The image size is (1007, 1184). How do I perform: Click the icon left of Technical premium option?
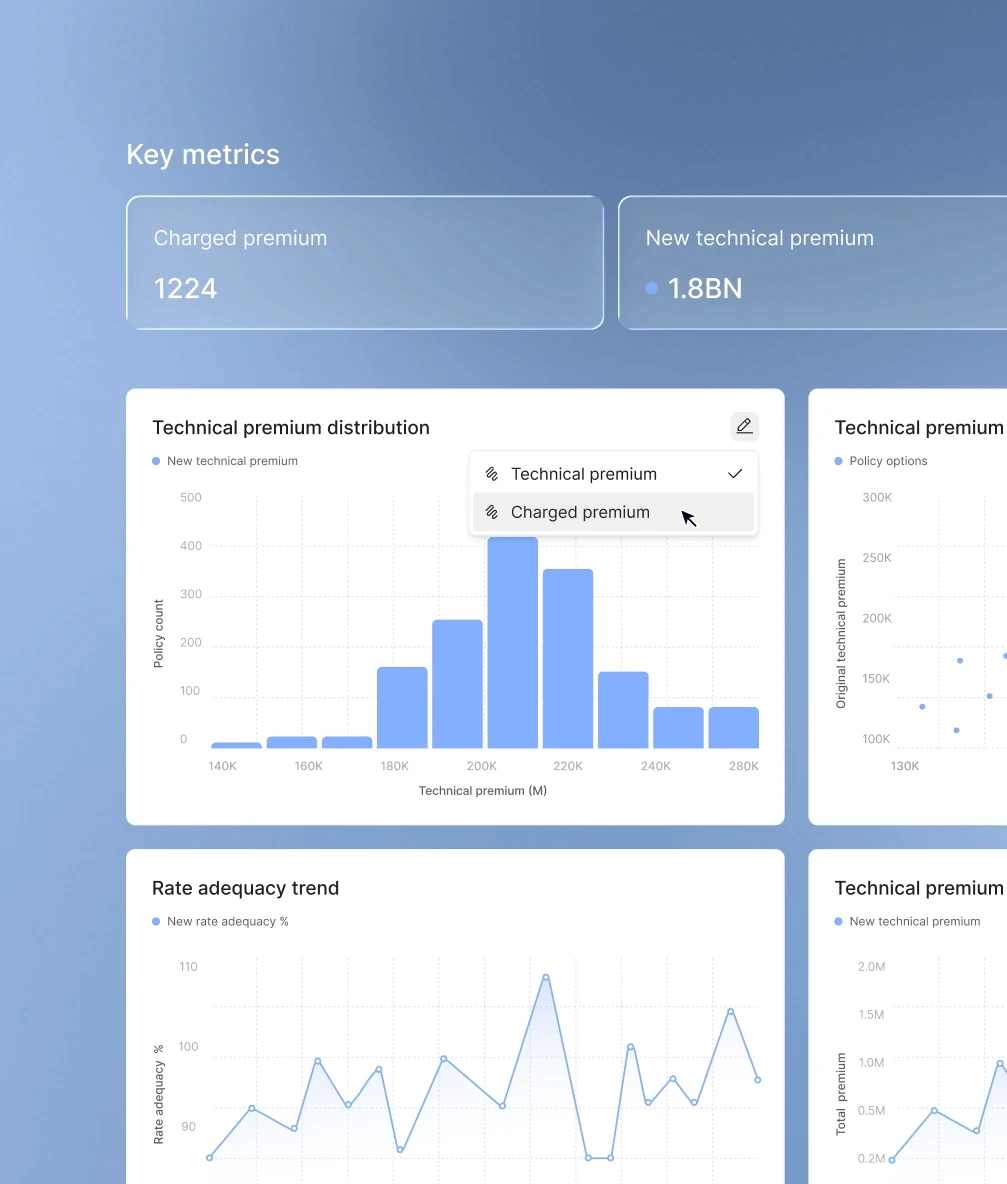[491, 474]
